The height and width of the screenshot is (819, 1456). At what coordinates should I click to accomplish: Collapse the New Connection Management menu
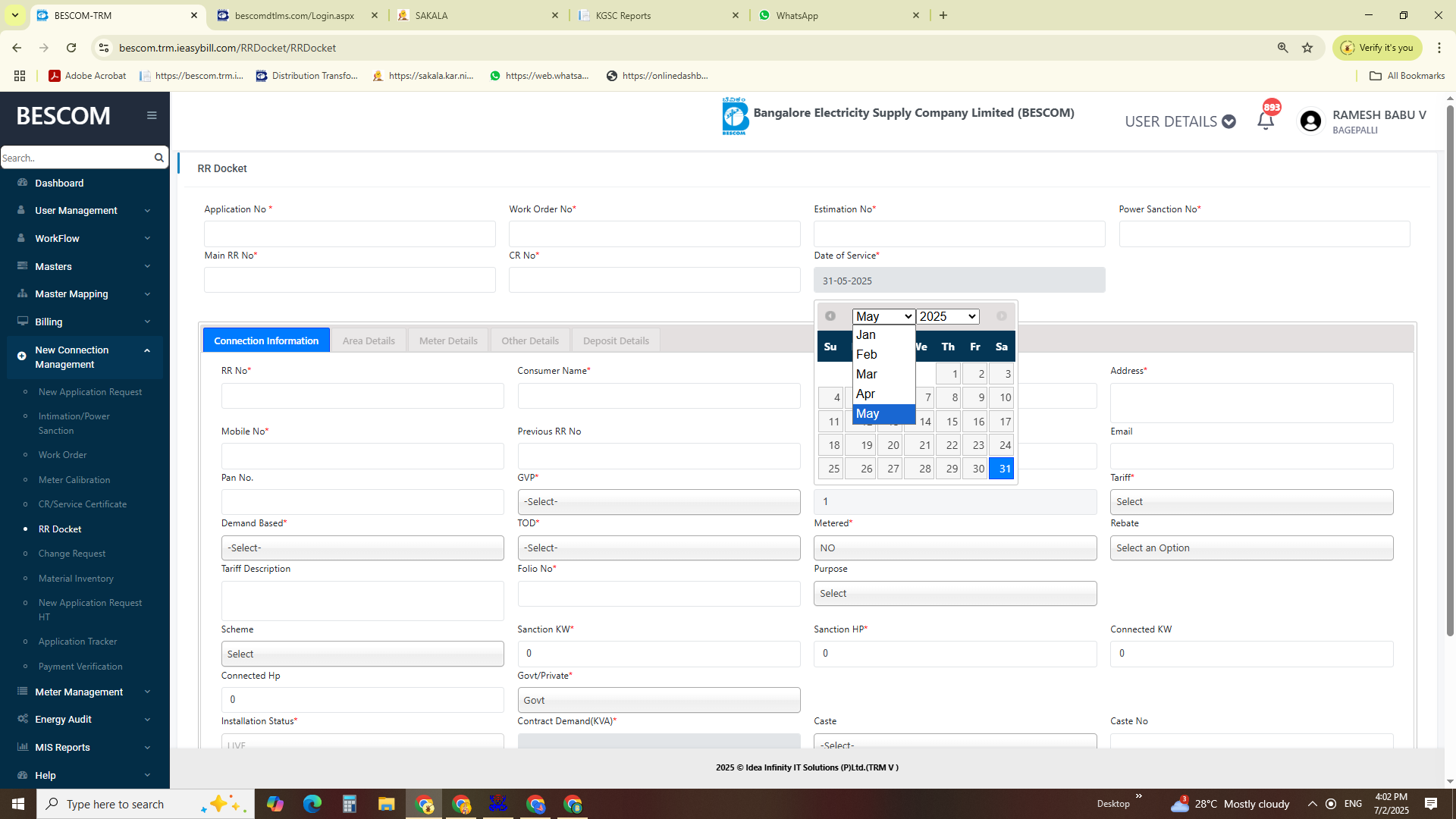pos(85,357)
